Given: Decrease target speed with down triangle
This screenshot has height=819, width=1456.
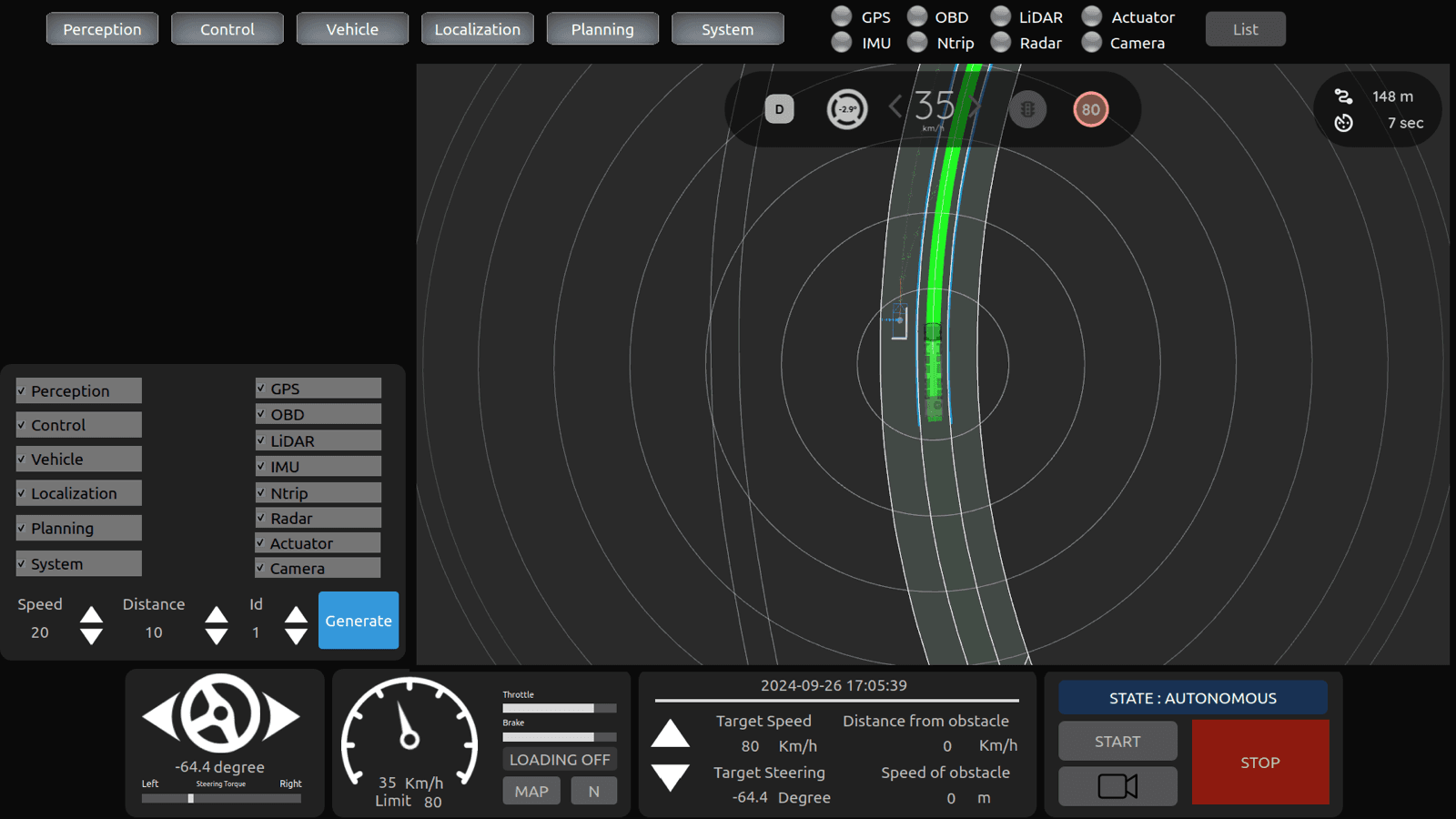Looking at the screenshot, I should pos(671,777).
